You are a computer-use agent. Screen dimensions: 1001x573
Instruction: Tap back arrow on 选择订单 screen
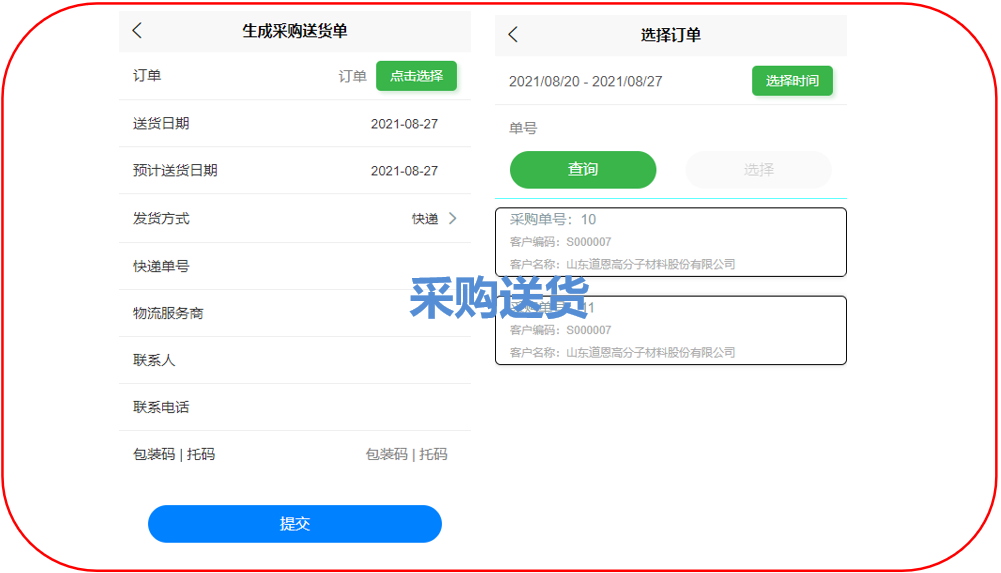click(x=513, y=34)
